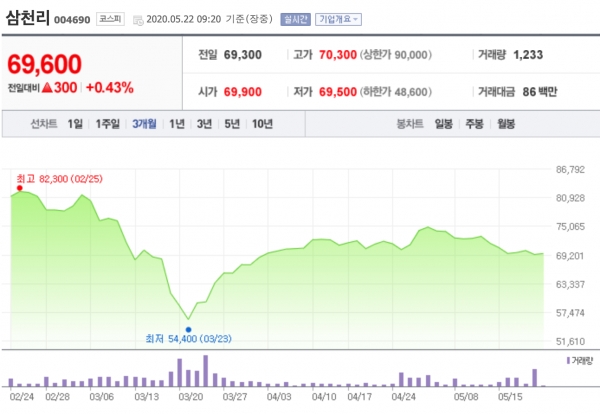The image size is (600, 414).
Task: Click the red up-triangle change icon
Action: tap(47, 88)
